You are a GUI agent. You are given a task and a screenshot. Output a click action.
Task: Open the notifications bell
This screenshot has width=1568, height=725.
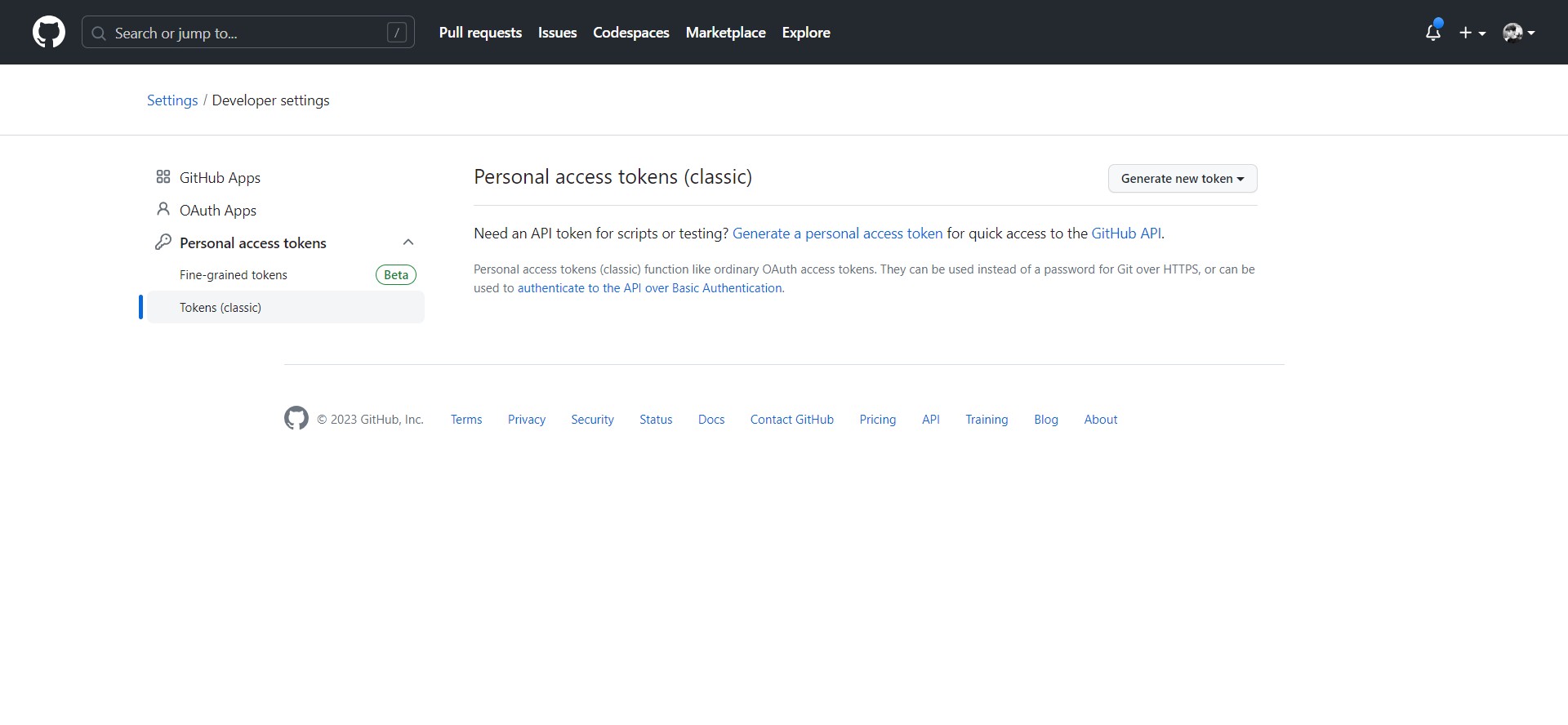(1433, 32)
